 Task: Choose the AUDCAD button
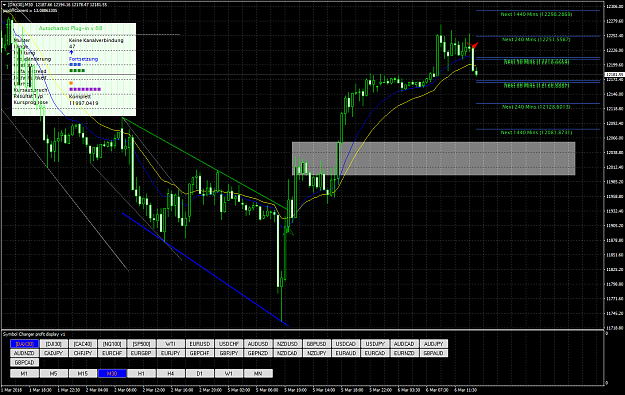point(404,344)
